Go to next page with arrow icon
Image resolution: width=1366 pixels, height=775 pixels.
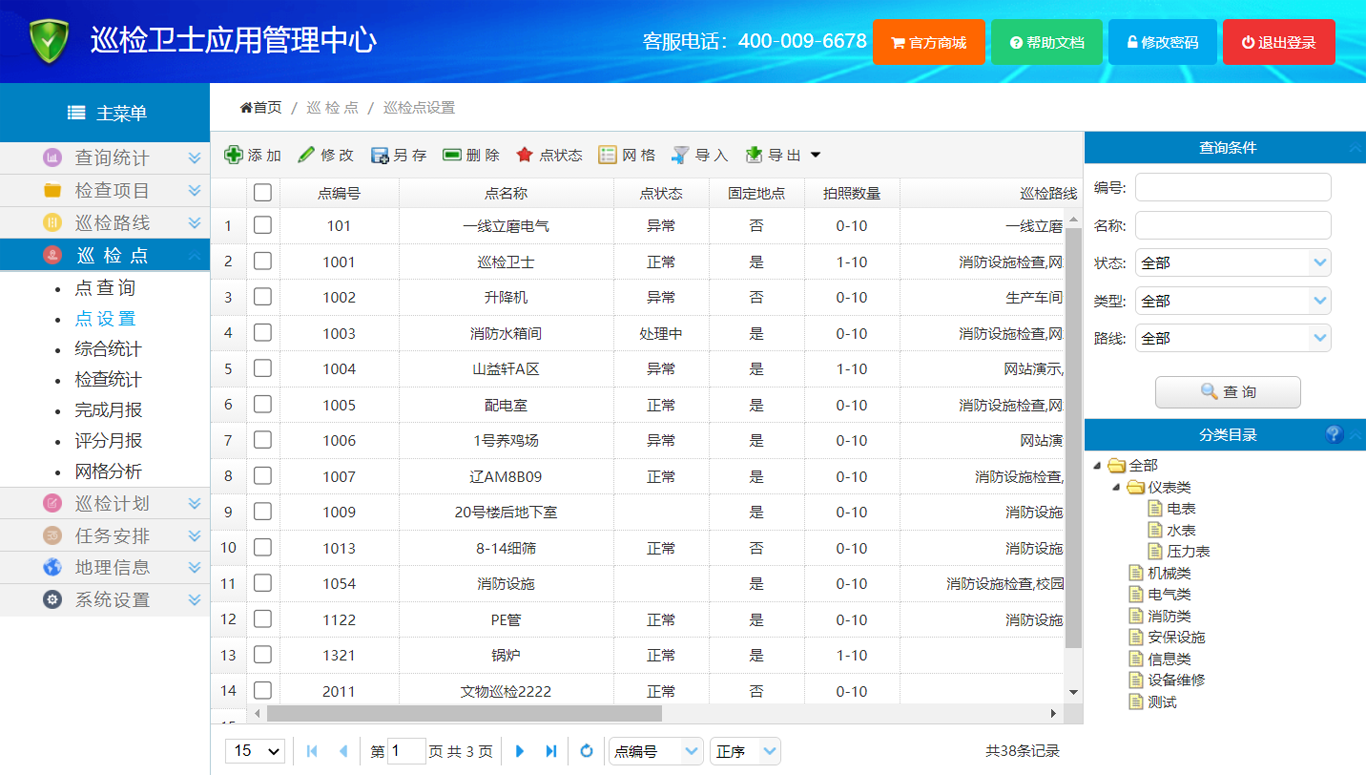[519, 751]
